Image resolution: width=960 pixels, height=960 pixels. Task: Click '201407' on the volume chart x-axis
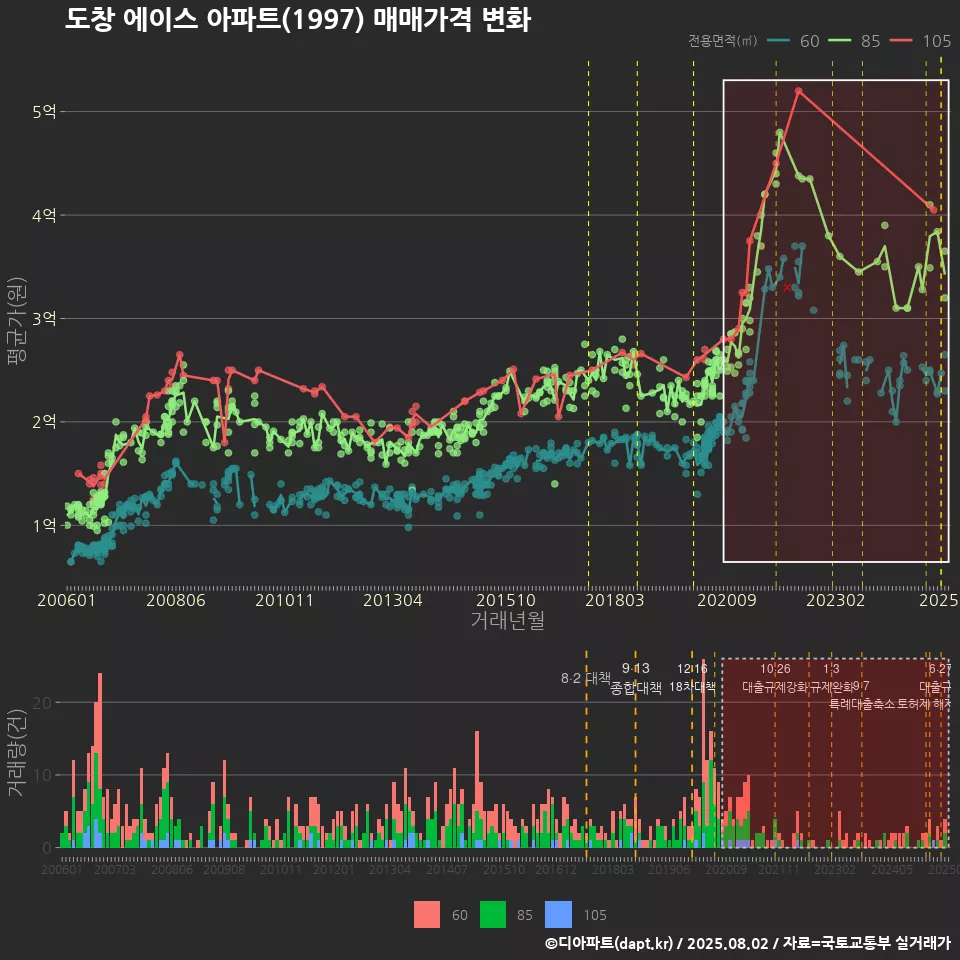(447, 869)
